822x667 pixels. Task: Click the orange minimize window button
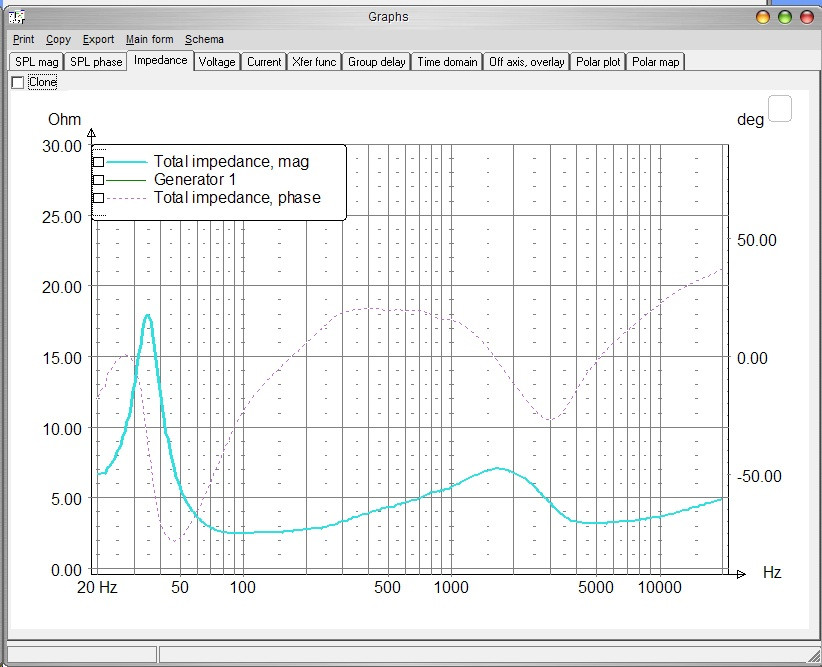(x=763, y=17)
